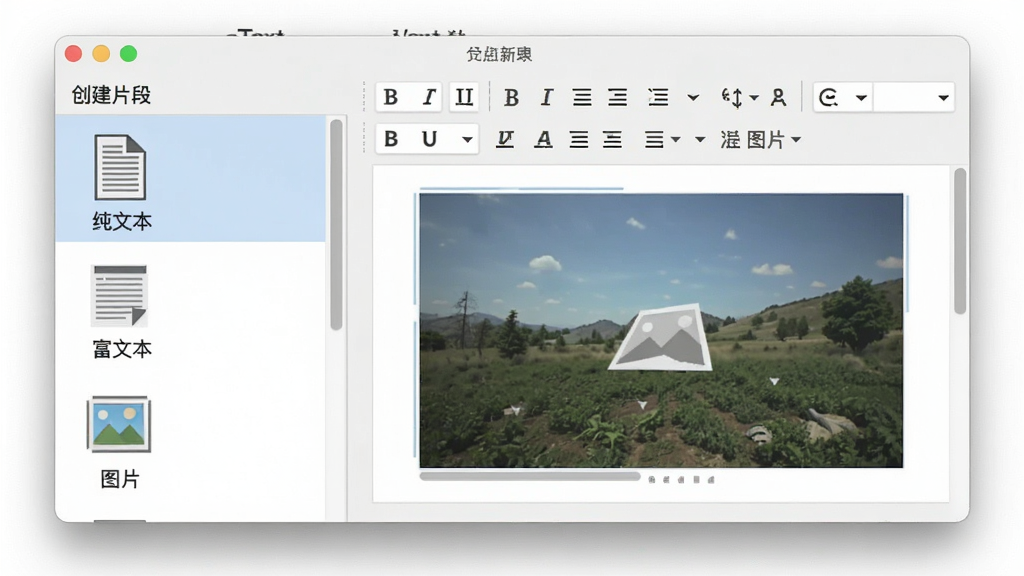Click the sidebar vertical scrollbar
This screenshot has width=1024, height=576.
(336, 225)
